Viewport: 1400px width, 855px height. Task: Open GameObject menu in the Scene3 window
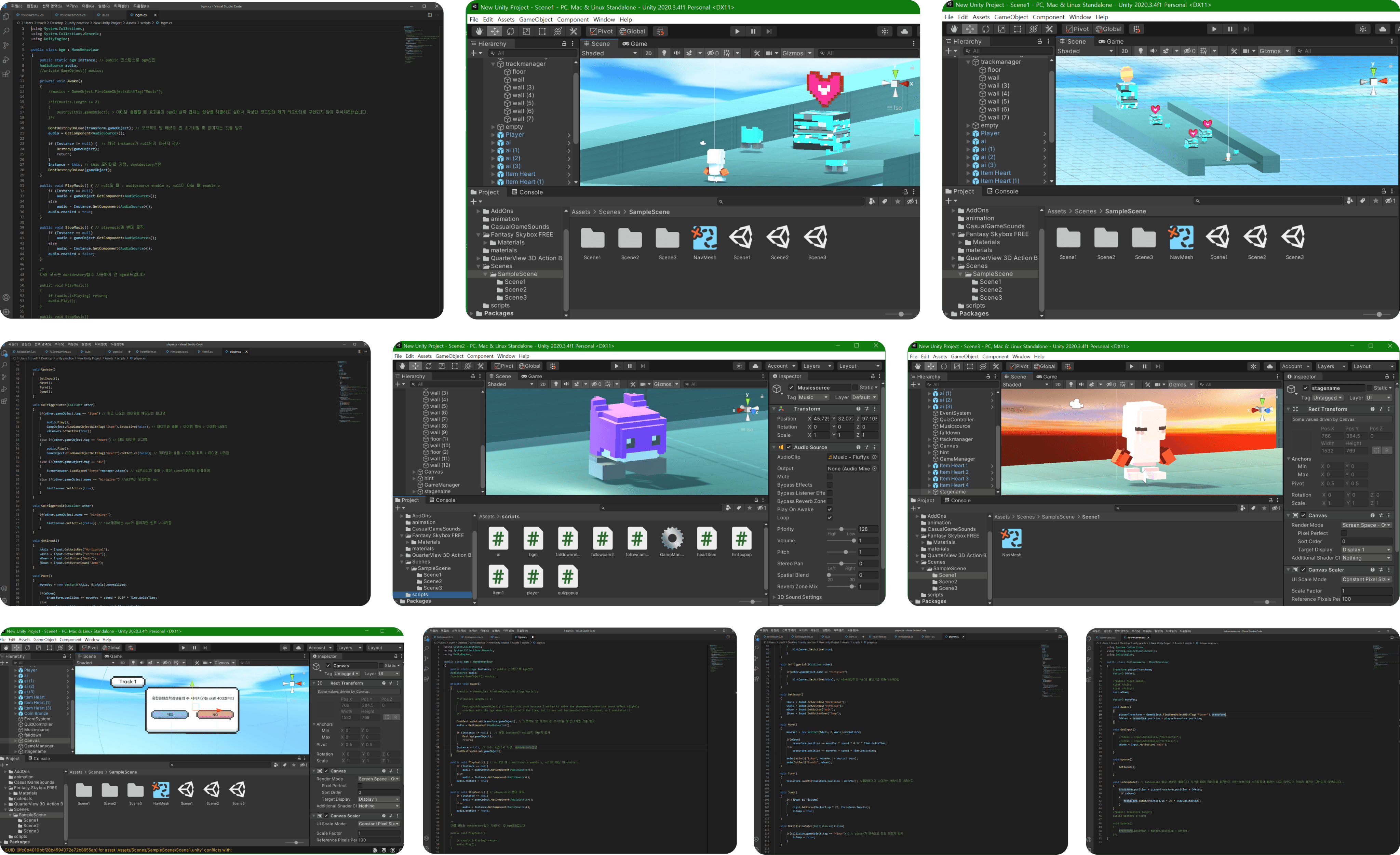pyautogui.click(x=965, y=357)
